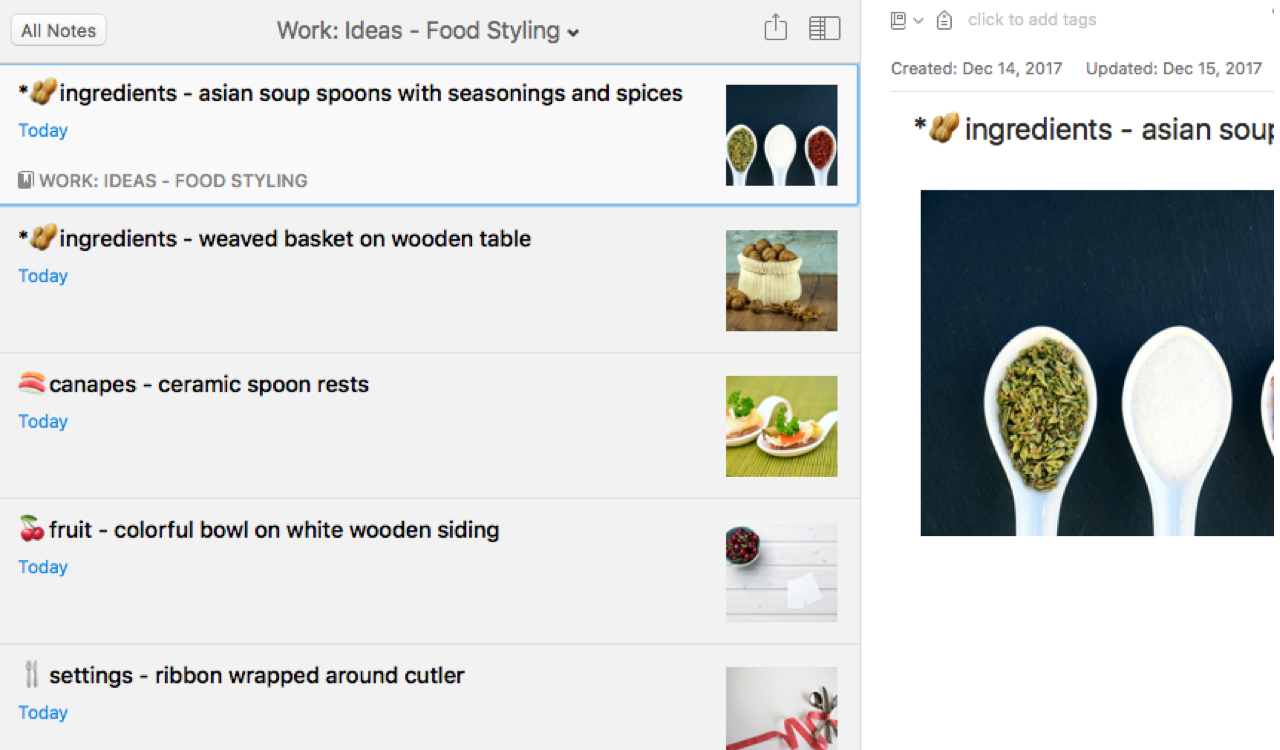Click the notebook icon above the note editor
The image size is (1280, 750).
[898, 20]
